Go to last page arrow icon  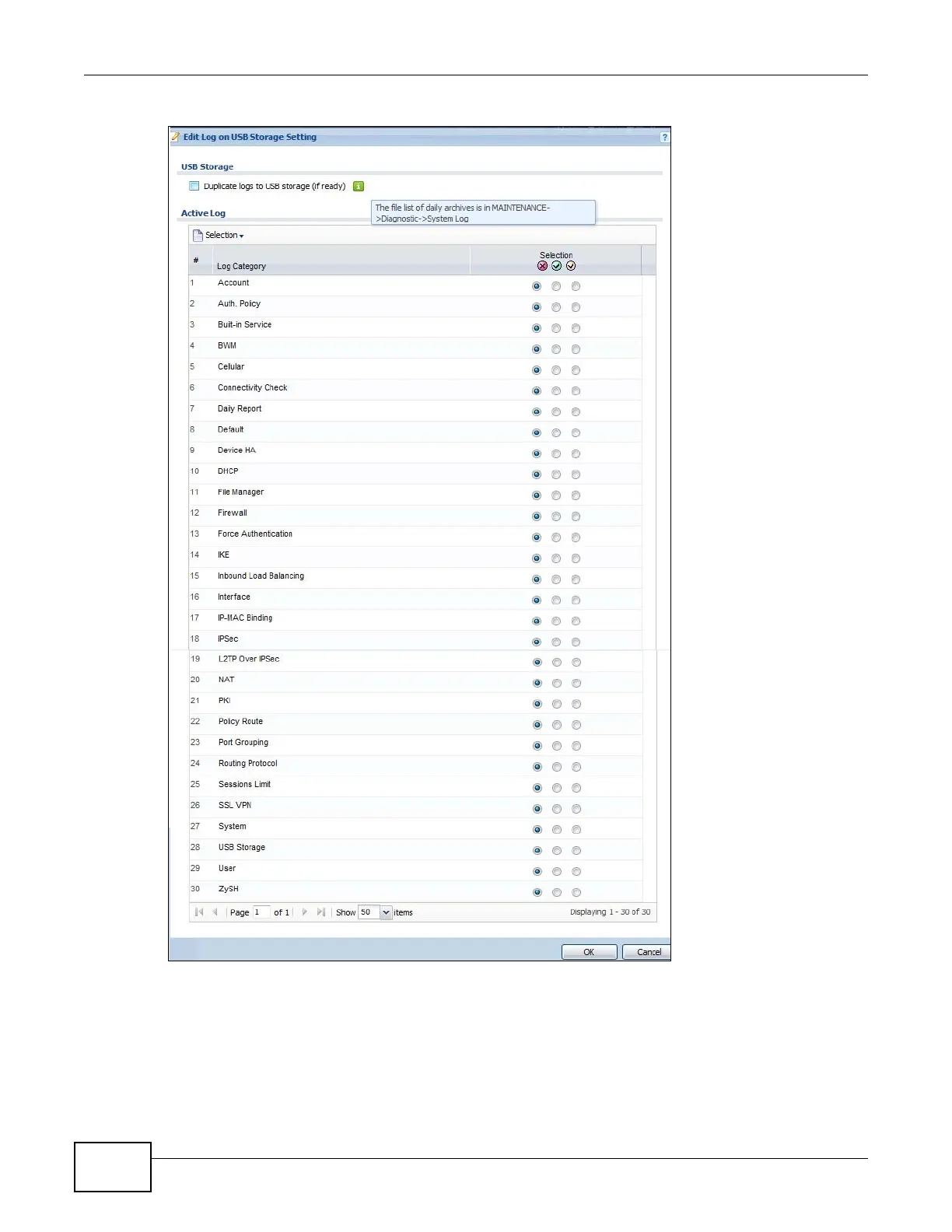(321, 912)
